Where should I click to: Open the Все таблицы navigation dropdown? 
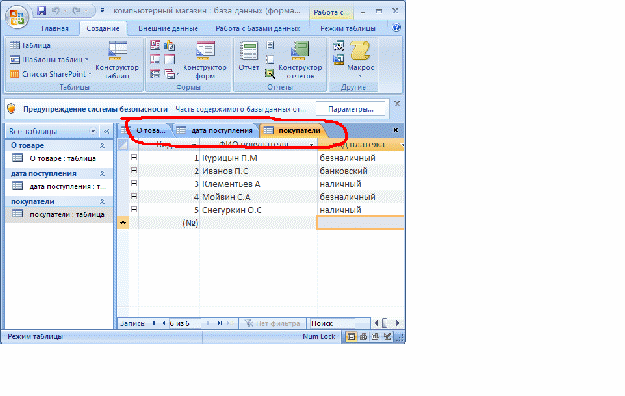coord(93,131)
